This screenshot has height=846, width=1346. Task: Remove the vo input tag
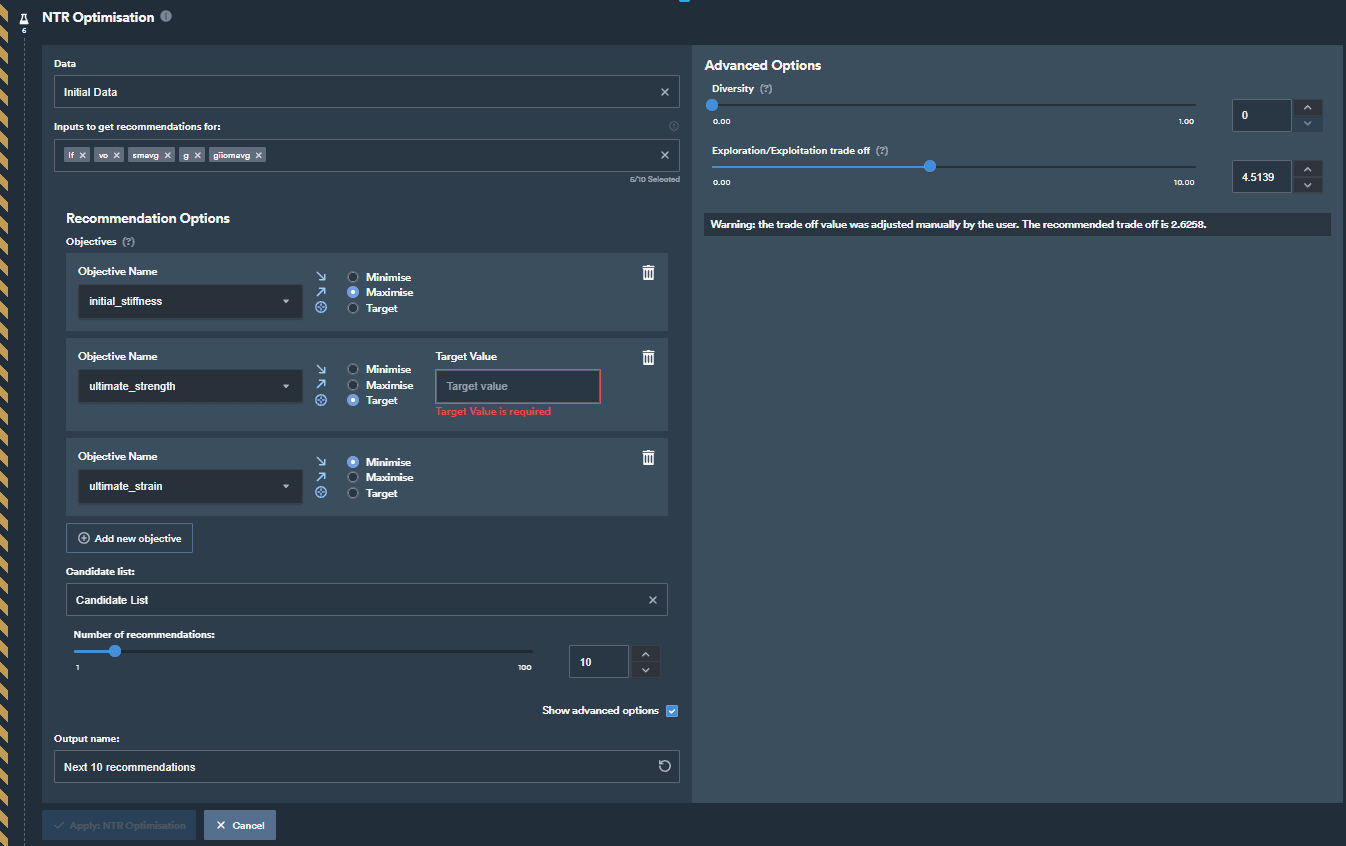coord(116,155)
